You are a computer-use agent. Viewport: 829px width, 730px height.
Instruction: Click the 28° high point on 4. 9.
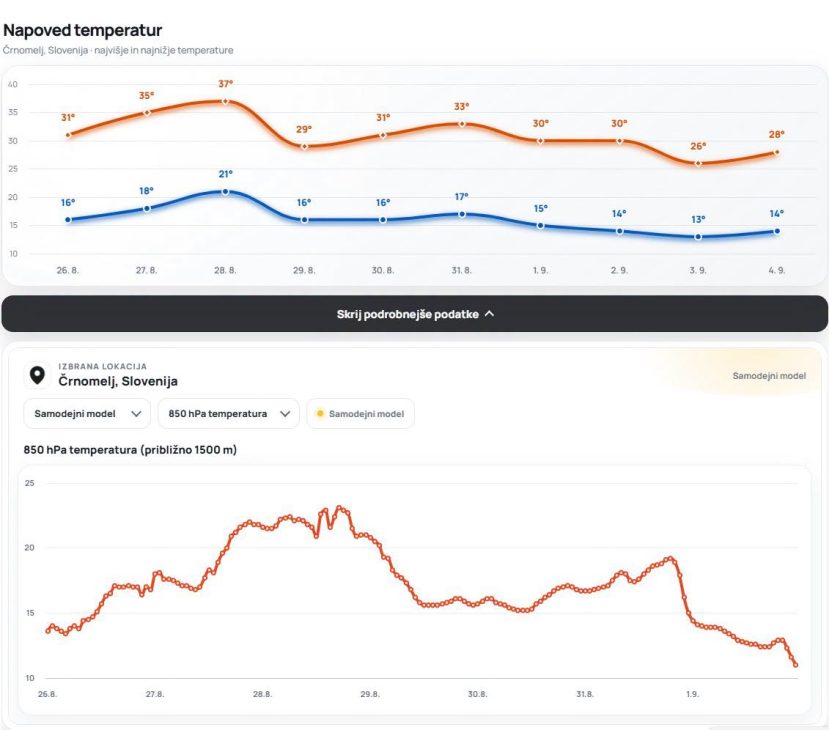(x=777, y=152)
